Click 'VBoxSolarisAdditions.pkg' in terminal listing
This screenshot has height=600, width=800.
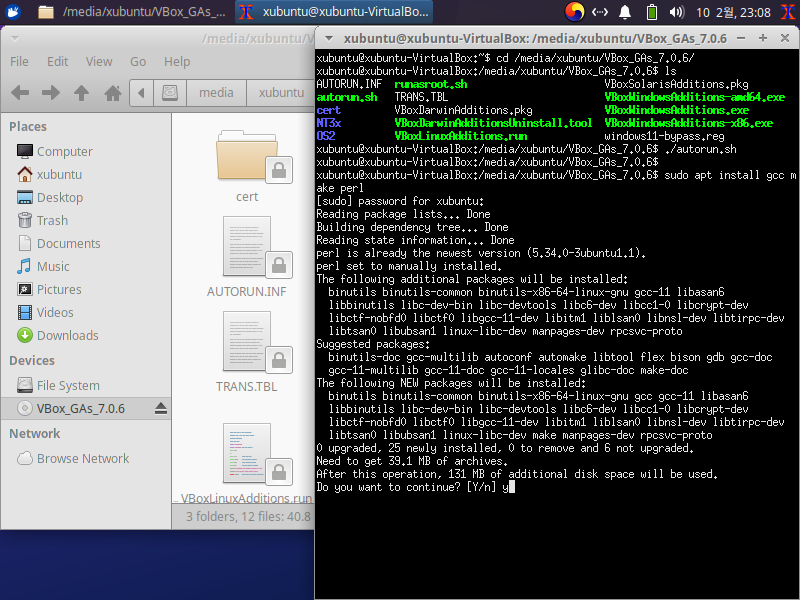click(676, 84)
